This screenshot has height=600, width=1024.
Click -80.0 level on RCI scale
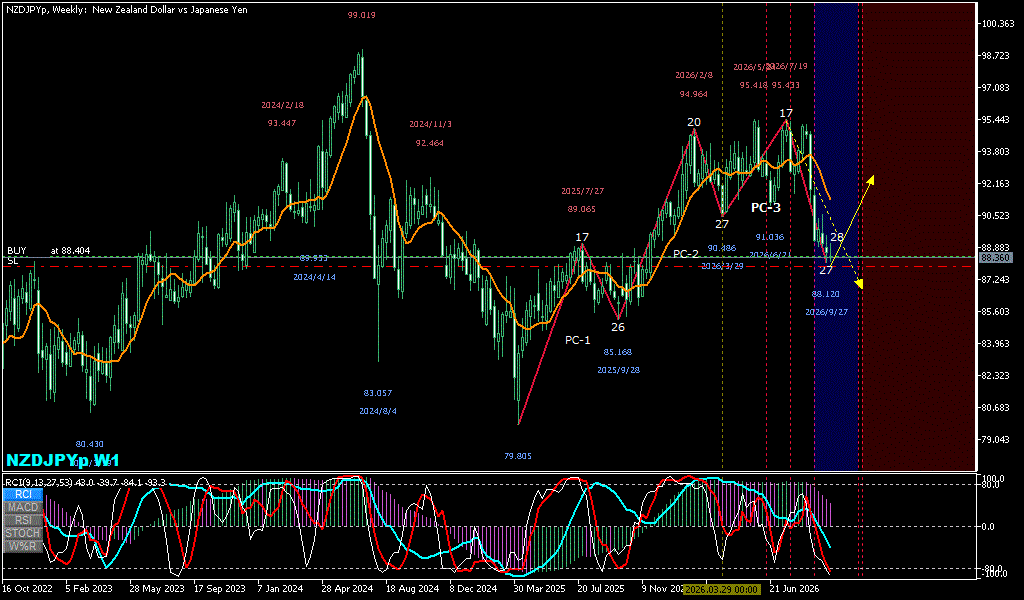[x=991, y=569]
